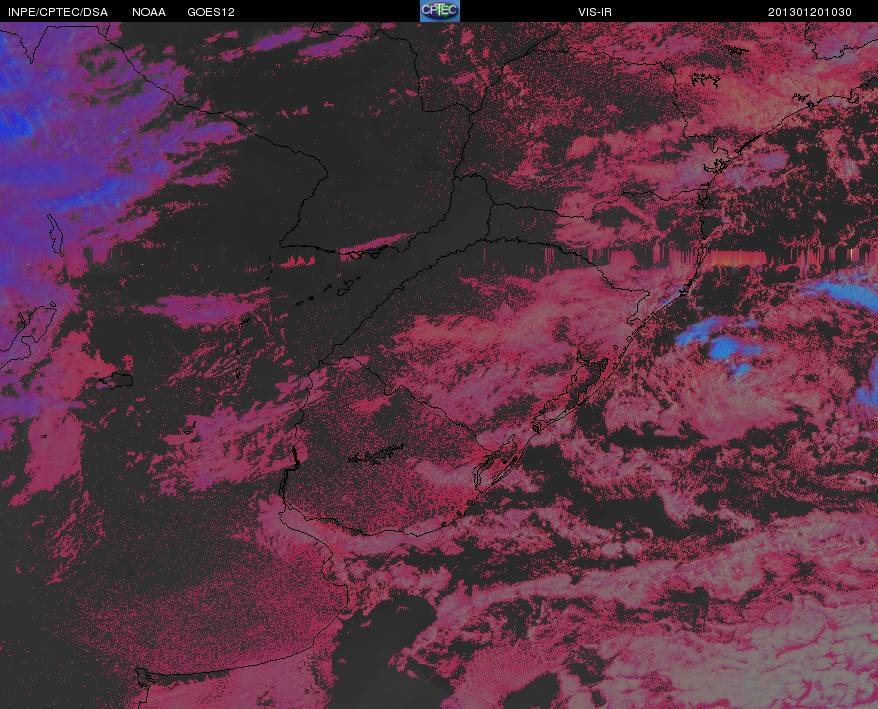
Task: Click the GOES12 satellite label
Action: coord(211,12)
